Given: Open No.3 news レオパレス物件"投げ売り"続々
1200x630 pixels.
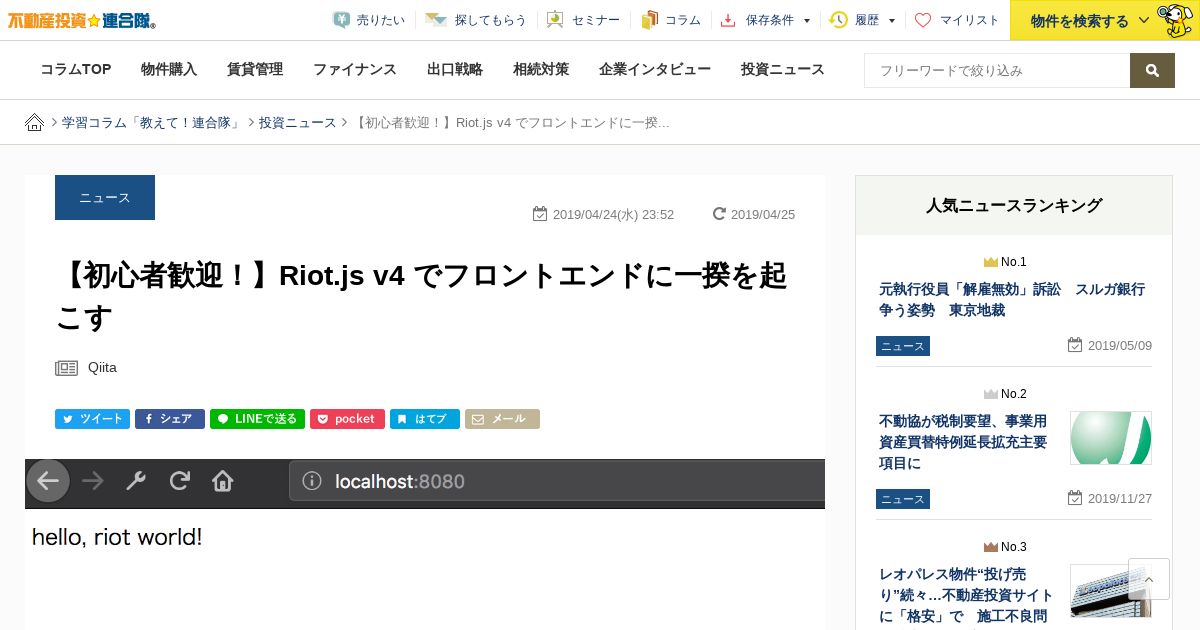Looking at the screenshot, I should click(966, 595).
